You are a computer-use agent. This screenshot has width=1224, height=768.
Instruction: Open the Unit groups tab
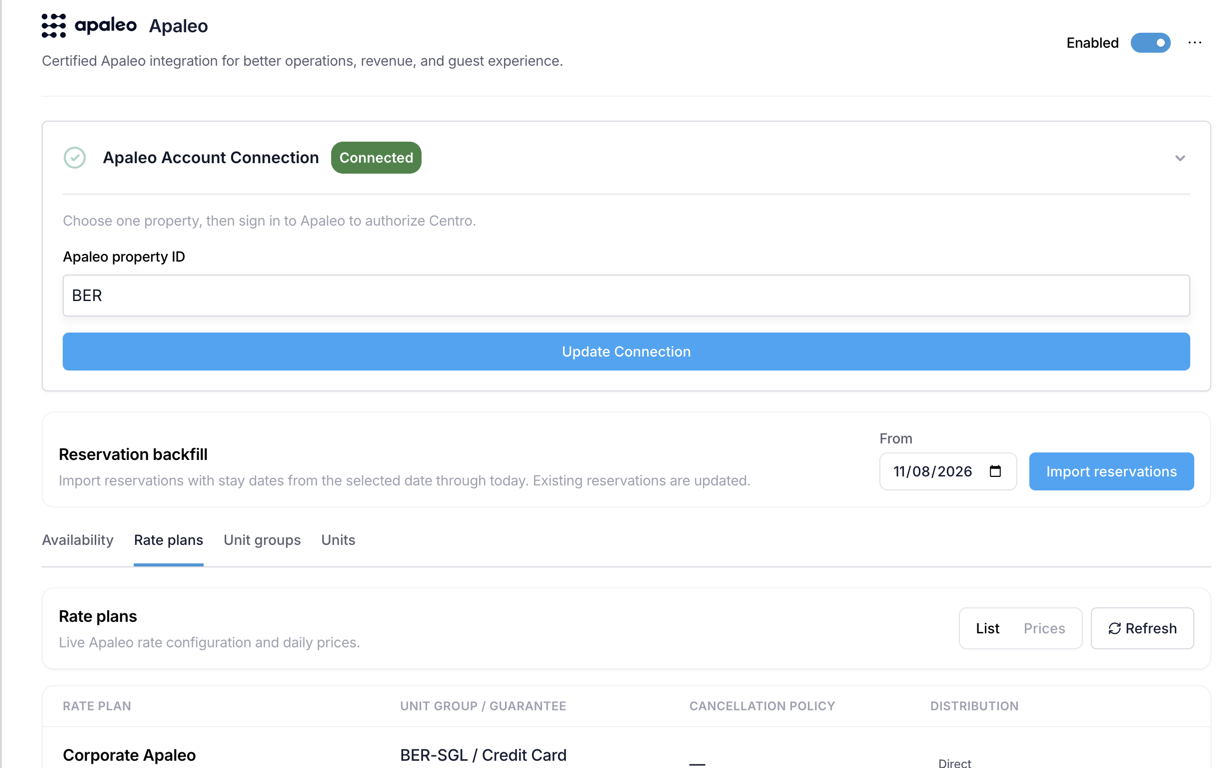(x=262, y=540)
